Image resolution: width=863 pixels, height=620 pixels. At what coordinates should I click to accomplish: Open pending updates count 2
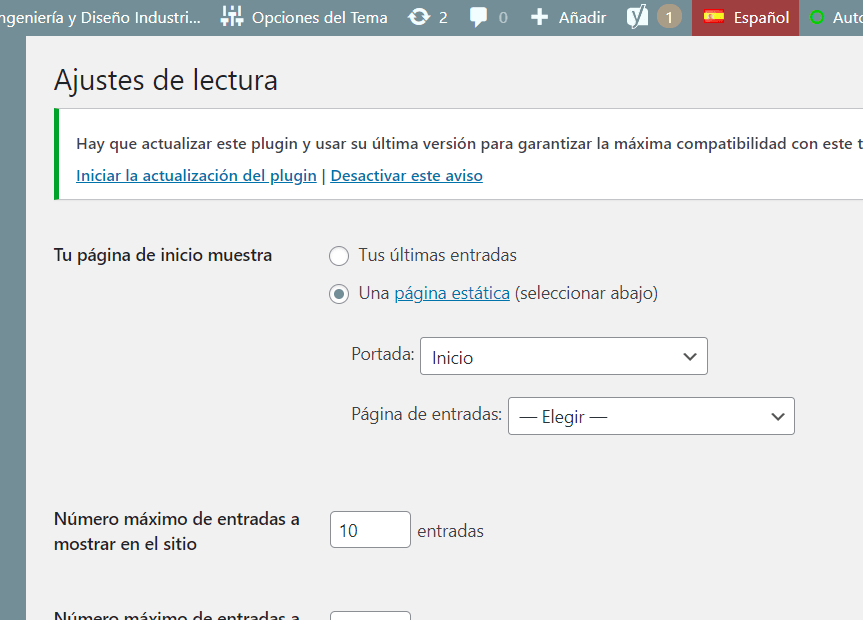pyautogui.click(x=443, y=18)
